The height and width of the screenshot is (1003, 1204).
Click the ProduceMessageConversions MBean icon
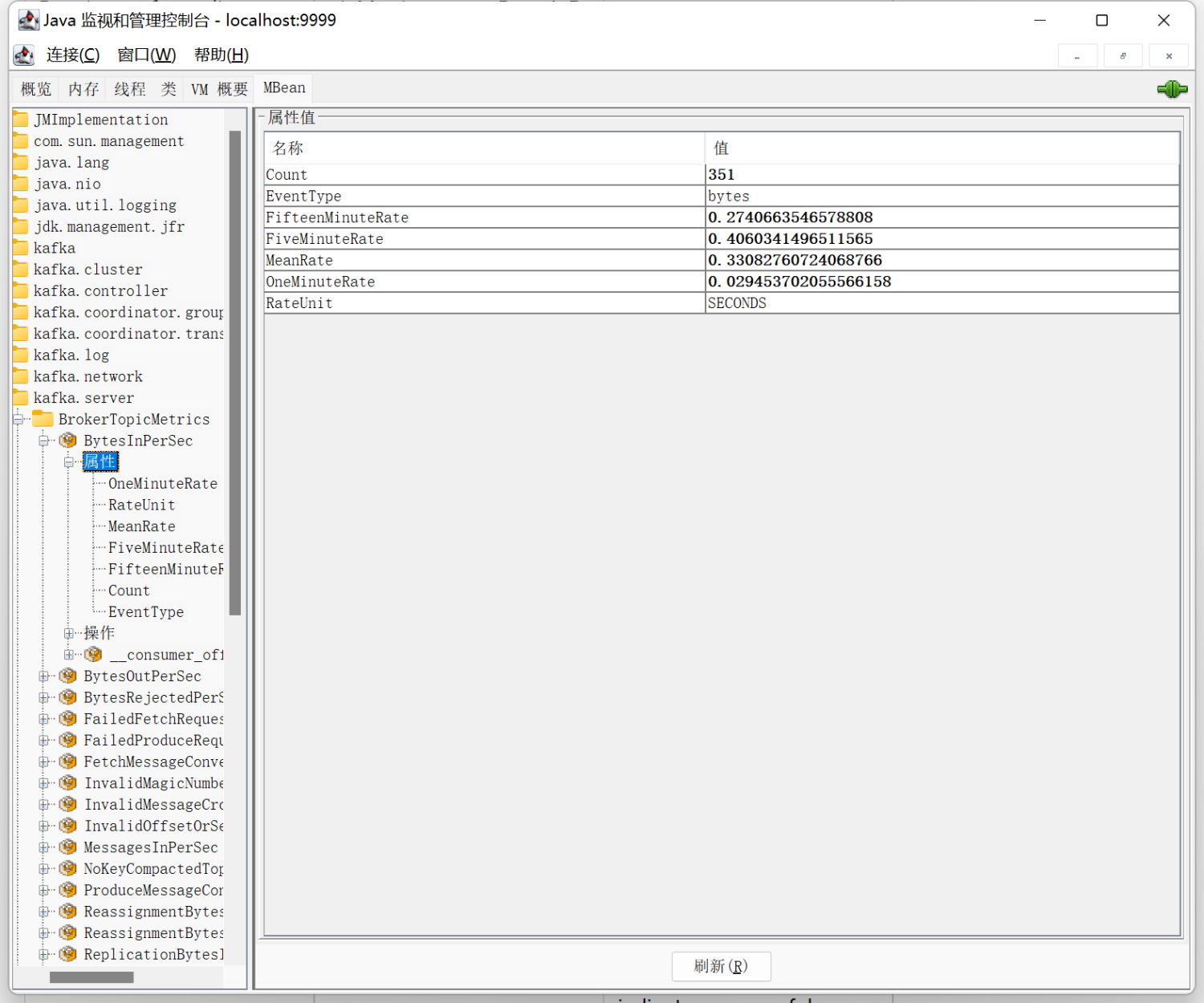pyautogui.click(x=68, y=890)
